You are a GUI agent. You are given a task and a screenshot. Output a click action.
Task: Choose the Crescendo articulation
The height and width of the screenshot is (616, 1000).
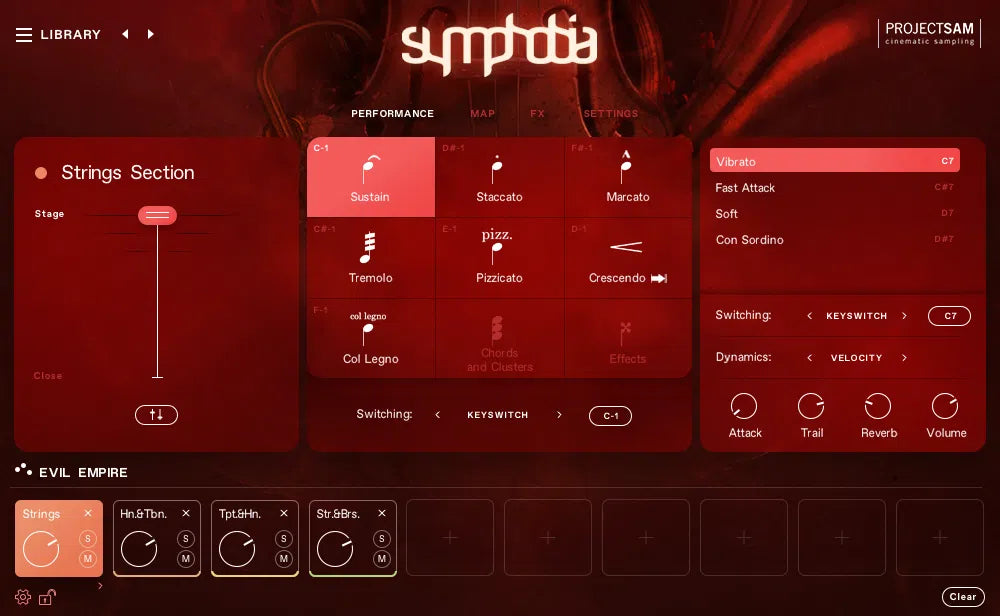click(627, 258)
